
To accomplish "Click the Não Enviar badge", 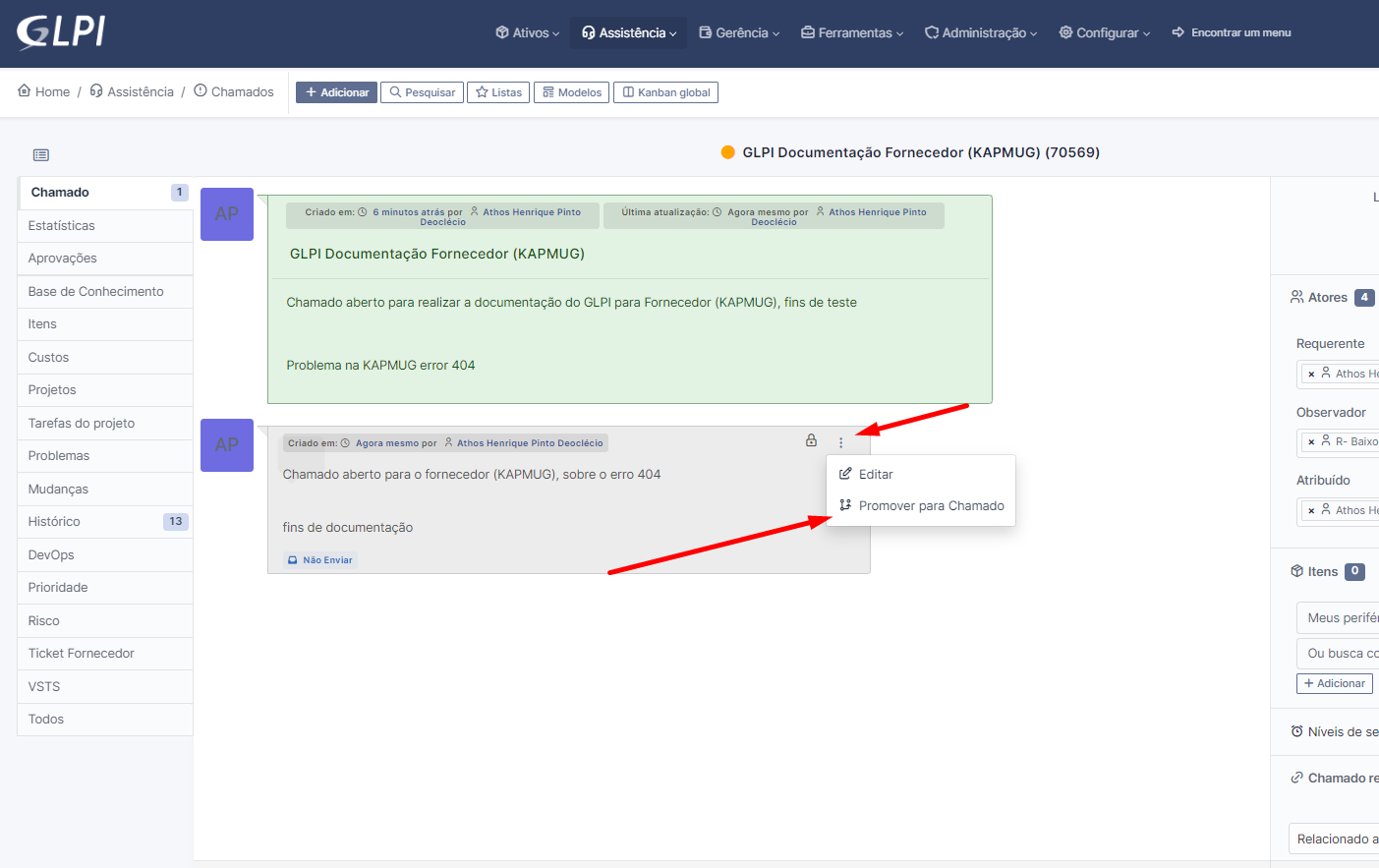I will click(x=319, y=560).
